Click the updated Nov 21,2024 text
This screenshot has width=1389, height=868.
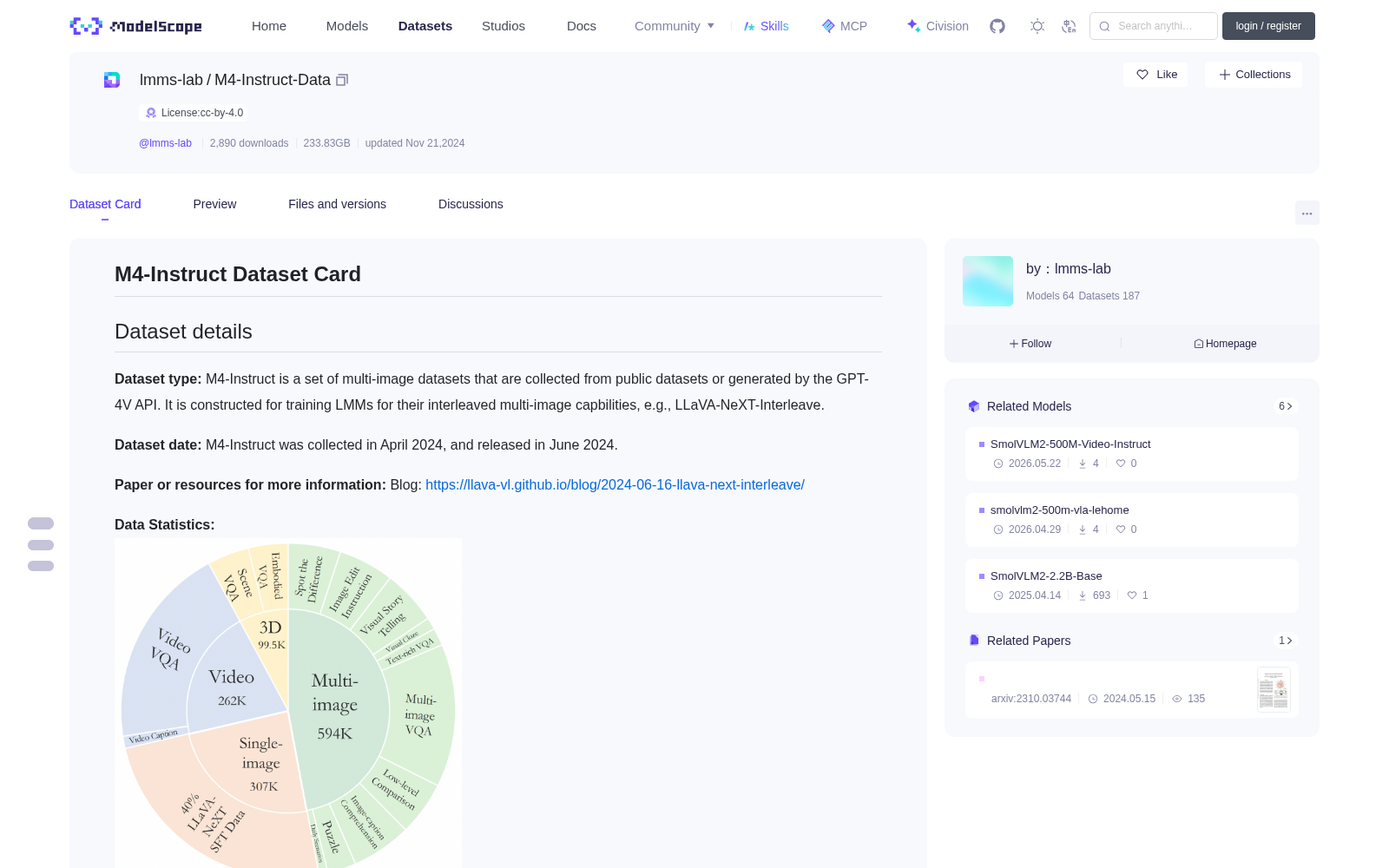point(415,143)
